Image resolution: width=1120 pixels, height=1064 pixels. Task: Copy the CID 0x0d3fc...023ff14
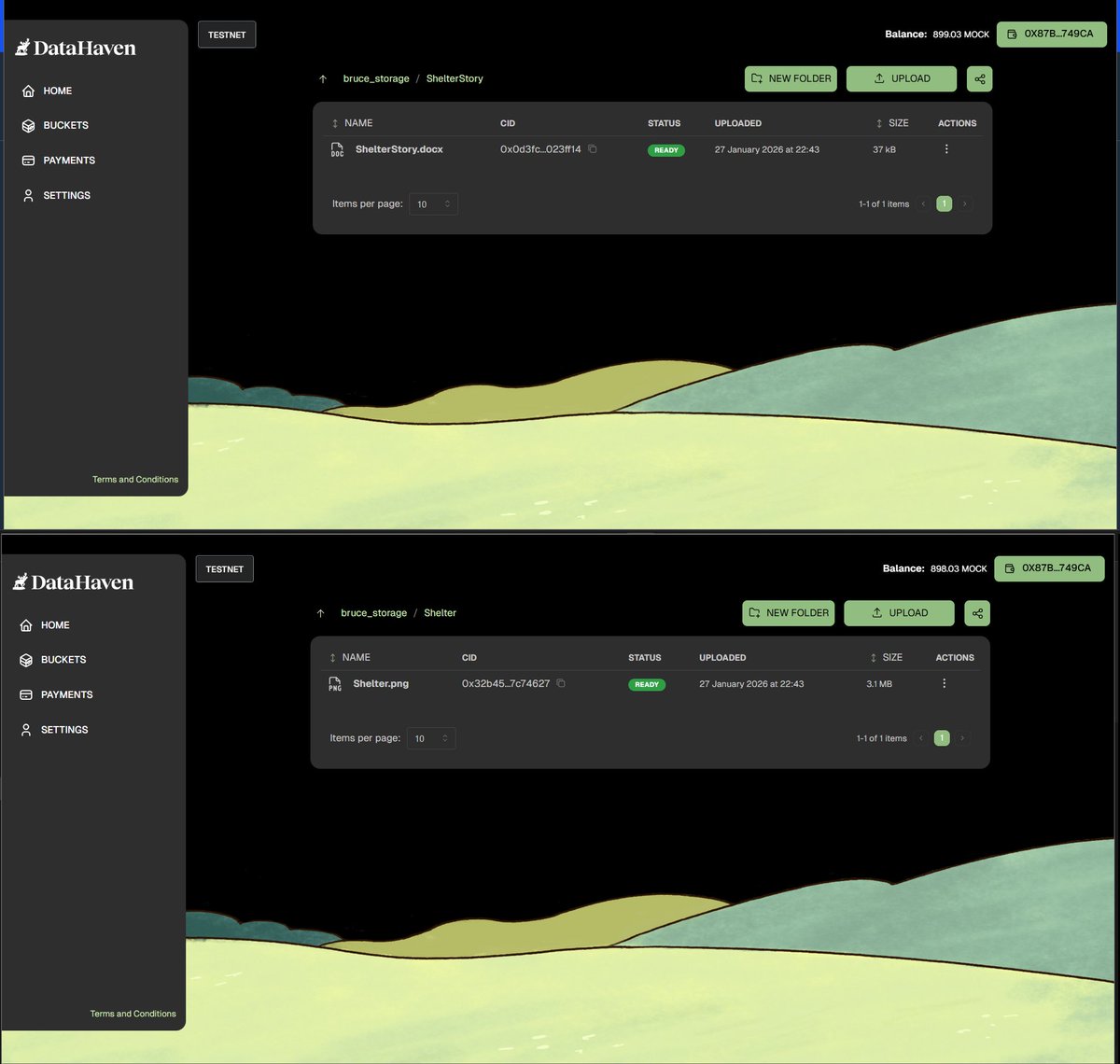click(593, 149)
